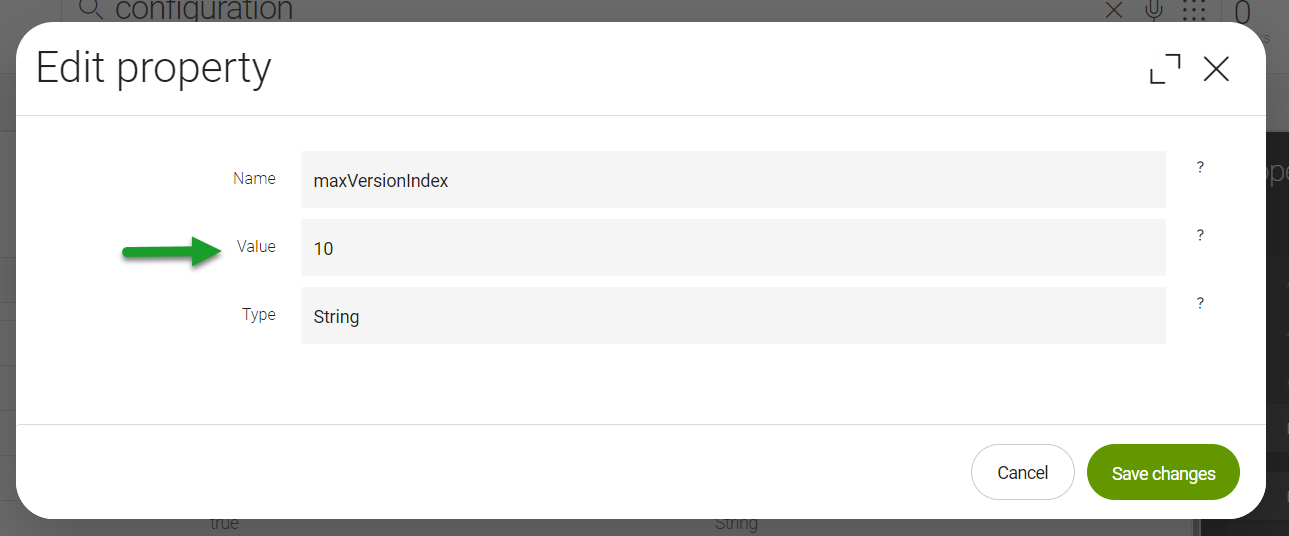
Task: Focus the Type field containing String
Action: click(733, 316)
